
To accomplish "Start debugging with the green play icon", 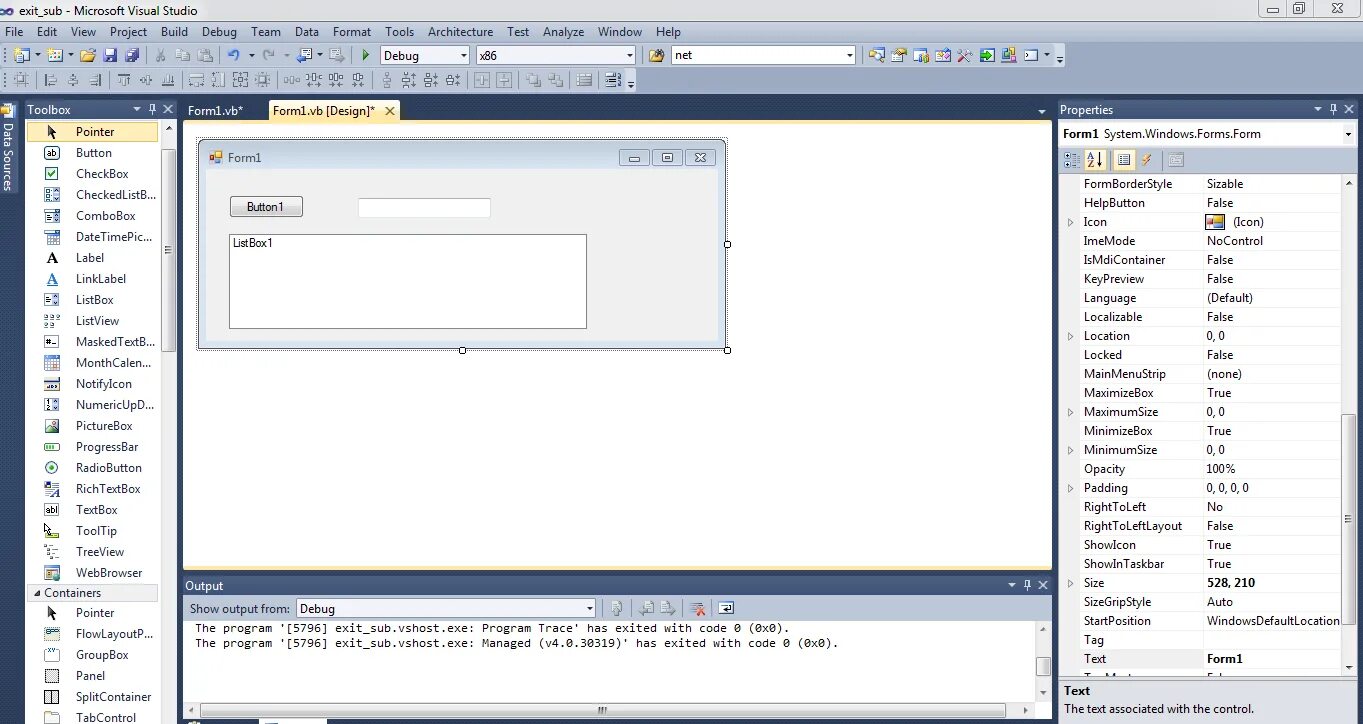I will (365, 55).
